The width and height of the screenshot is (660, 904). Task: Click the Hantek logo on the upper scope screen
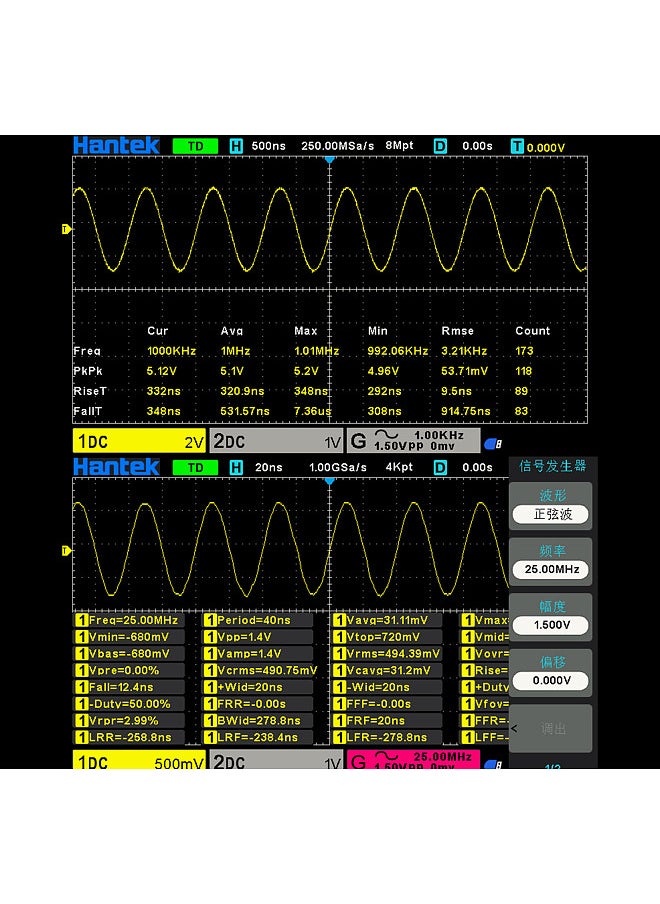click(116, 145)
